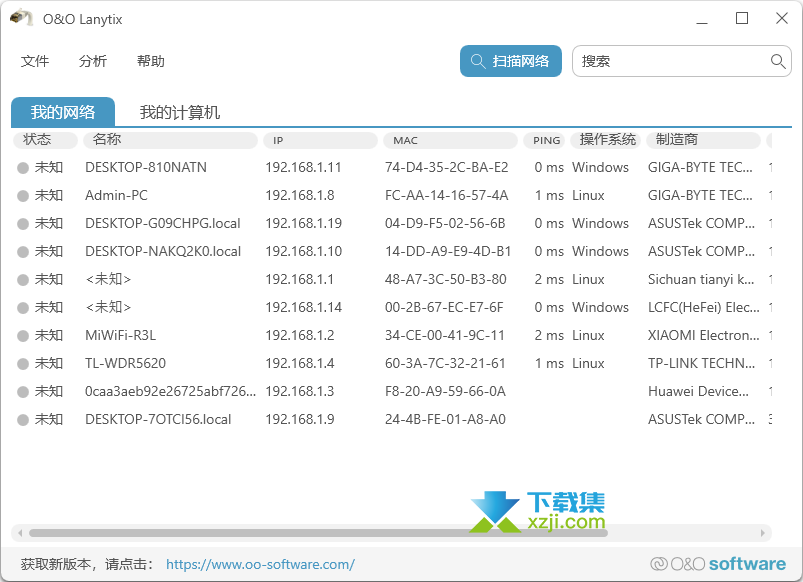This screenshot has height=582, width=803.
Task: Click MAC FC-AA-14-16-57-4A
Action: 447,196
